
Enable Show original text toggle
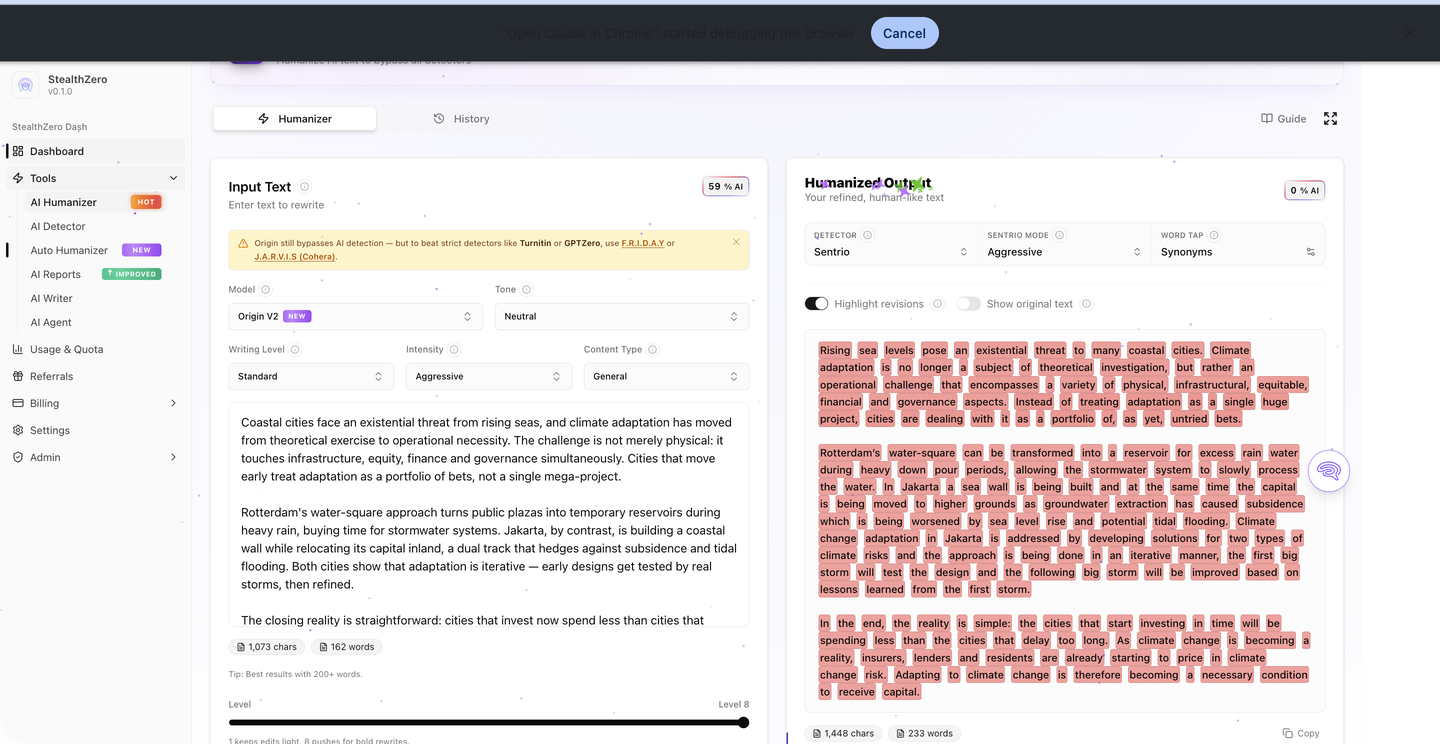point(968,304)
